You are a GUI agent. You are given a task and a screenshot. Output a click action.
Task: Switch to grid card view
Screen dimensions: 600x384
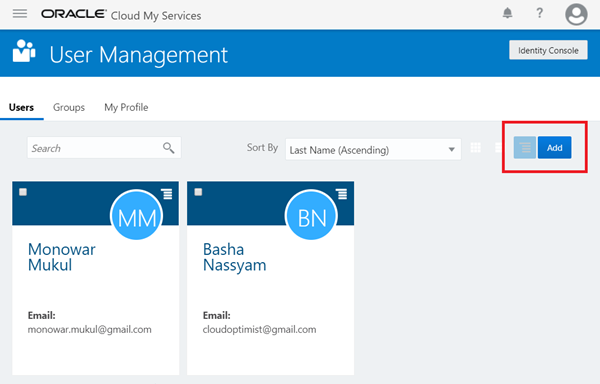[x=476, y=147]
